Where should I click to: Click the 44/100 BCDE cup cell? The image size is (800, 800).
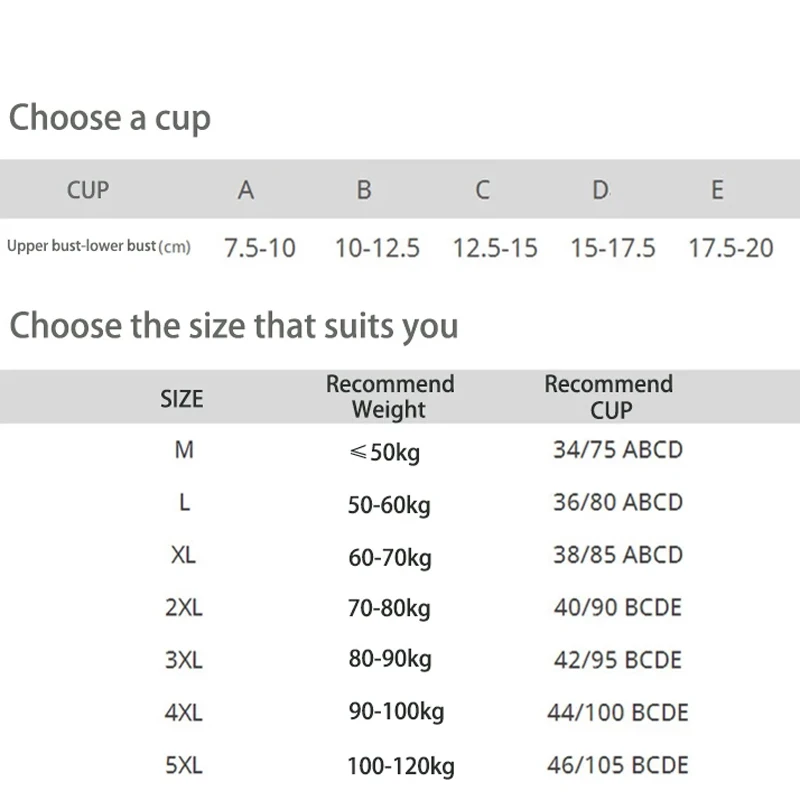(x=618, y=713)
